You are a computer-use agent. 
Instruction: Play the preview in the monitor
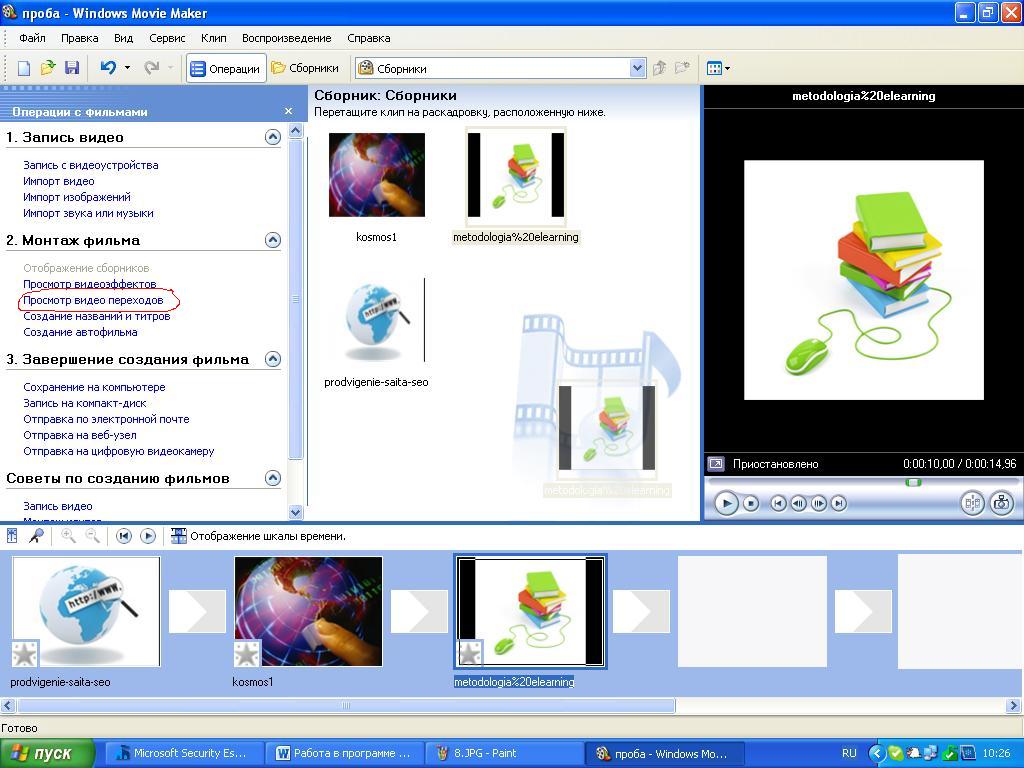tap(726, 504)
